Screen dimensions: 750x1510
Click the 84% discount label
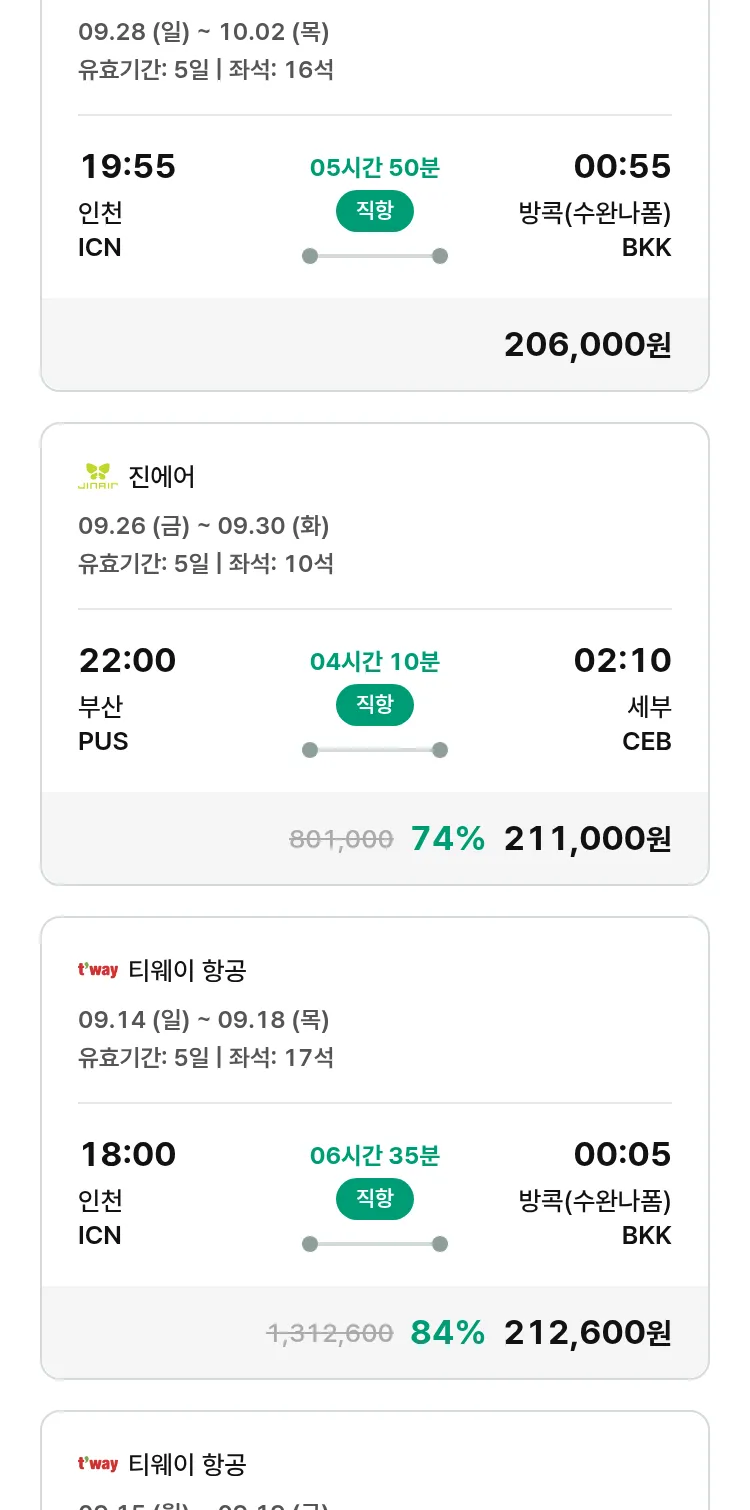click(447, 1333)
